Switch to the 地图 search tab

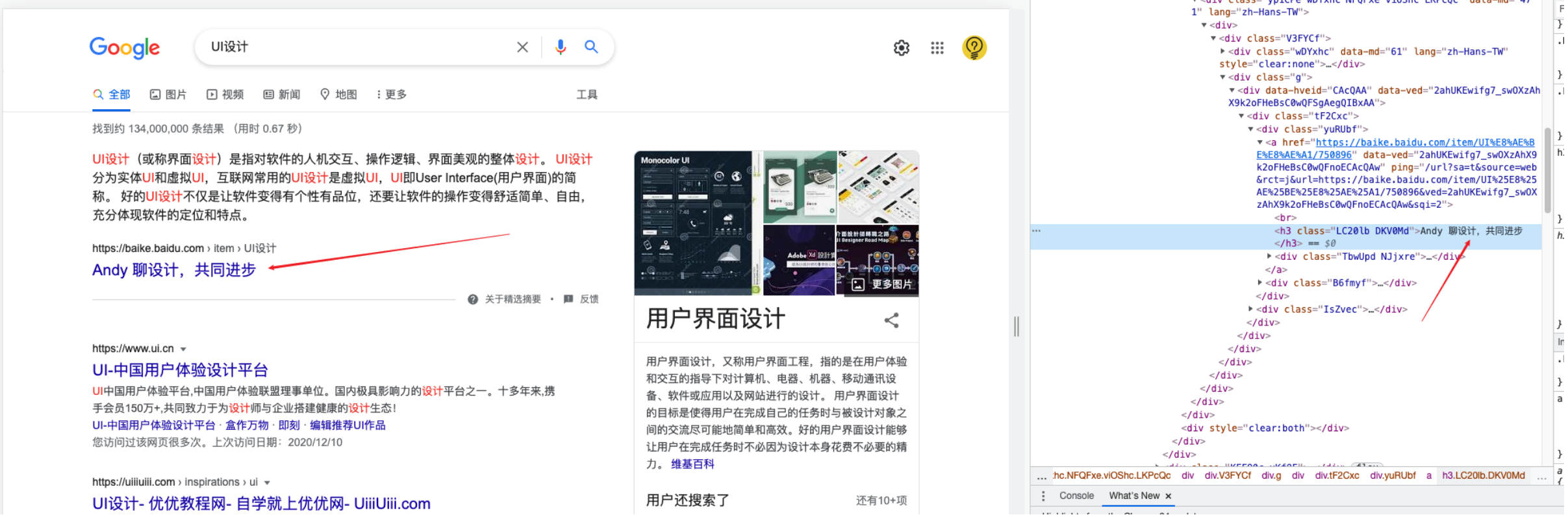click(x=338, y=95)
